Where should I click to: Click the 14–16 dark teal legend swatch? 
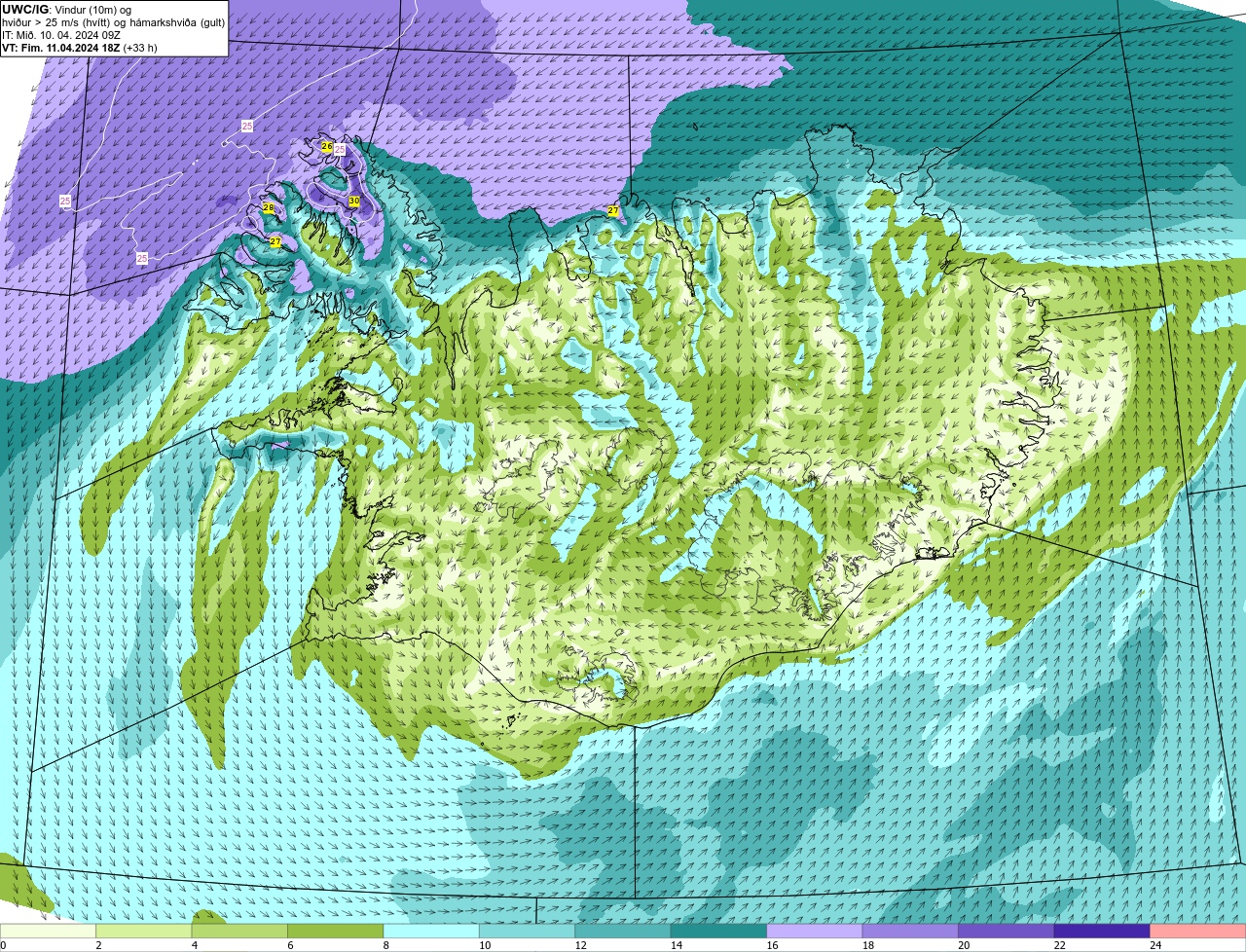(x=719, y=931)
